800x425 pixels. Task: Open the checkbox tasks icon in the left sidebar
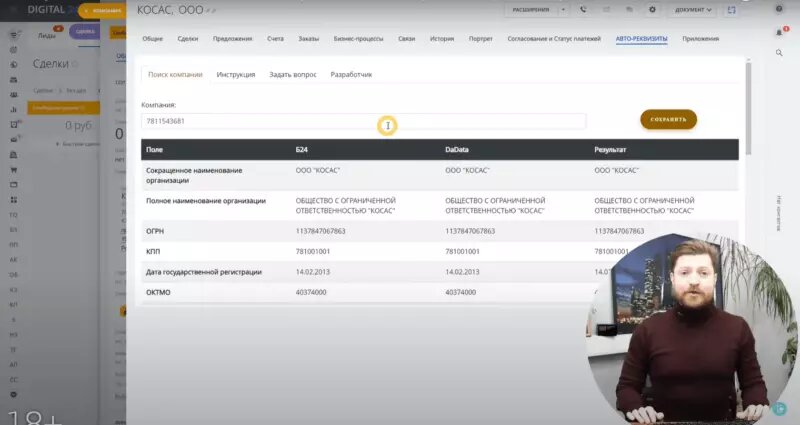(x=14, y=124)
